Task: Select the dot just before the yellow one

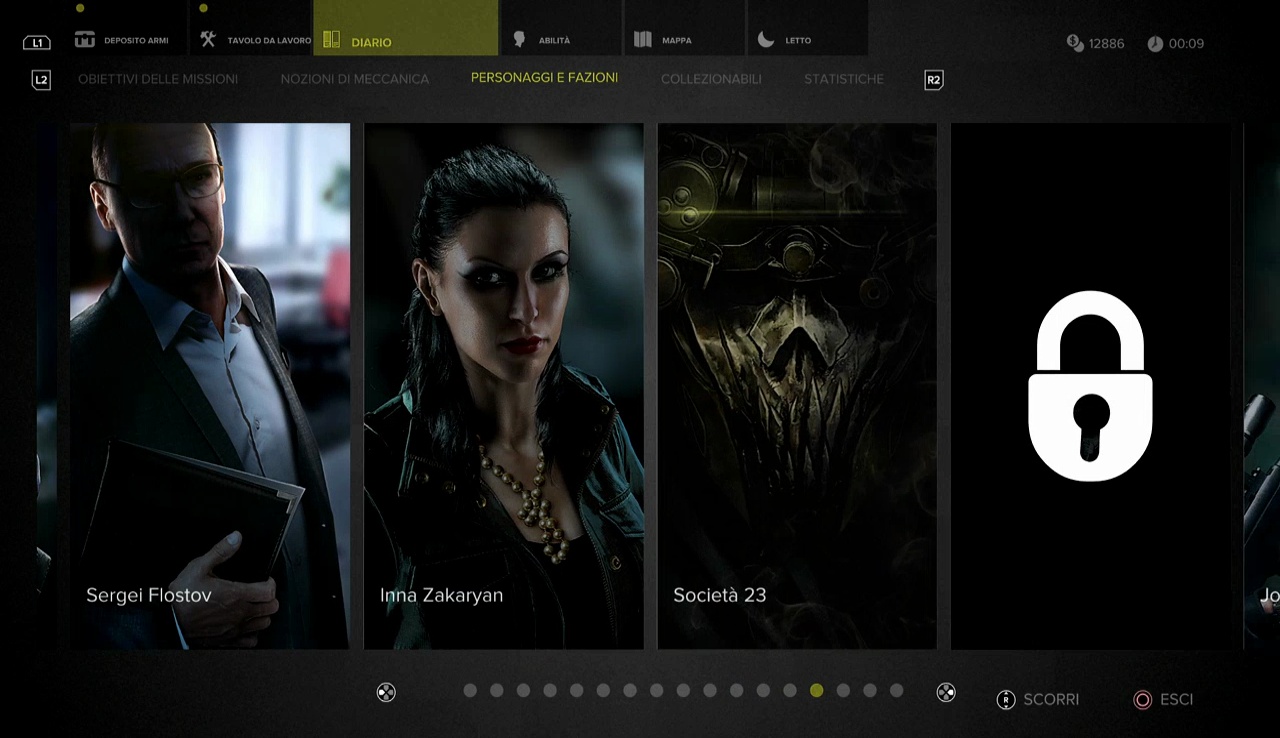Action: click(790, 690)
